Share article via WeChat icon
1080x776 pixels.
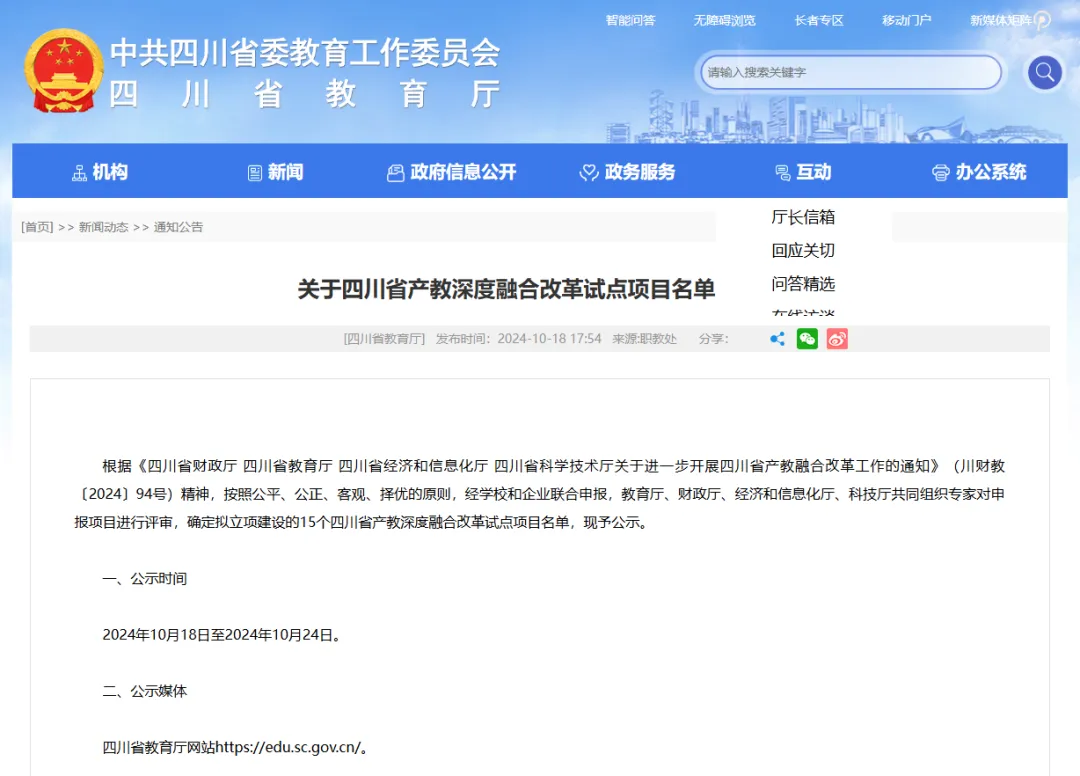pos(807,339)
